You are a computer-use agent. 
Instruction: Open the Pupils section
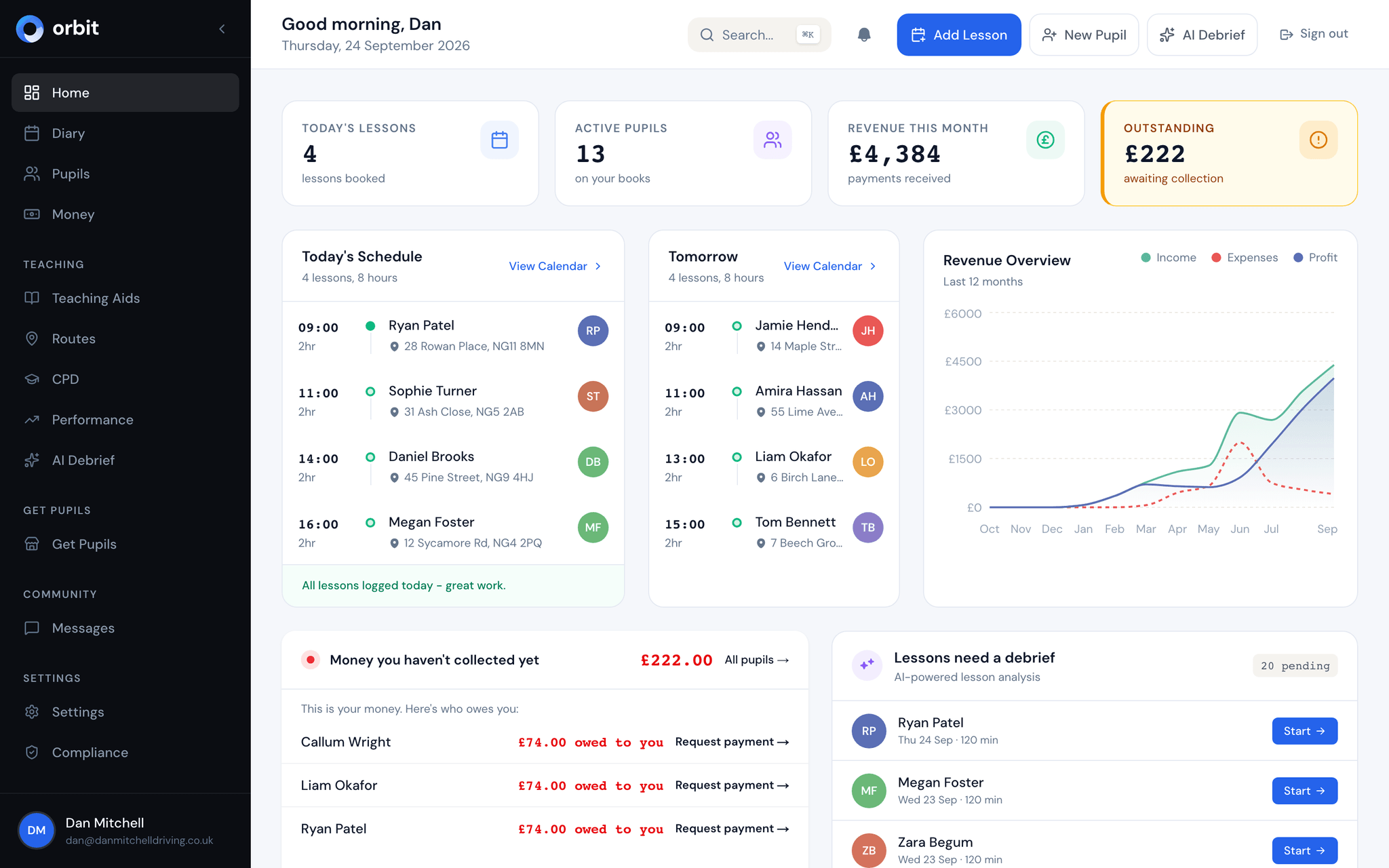[125, 174]
